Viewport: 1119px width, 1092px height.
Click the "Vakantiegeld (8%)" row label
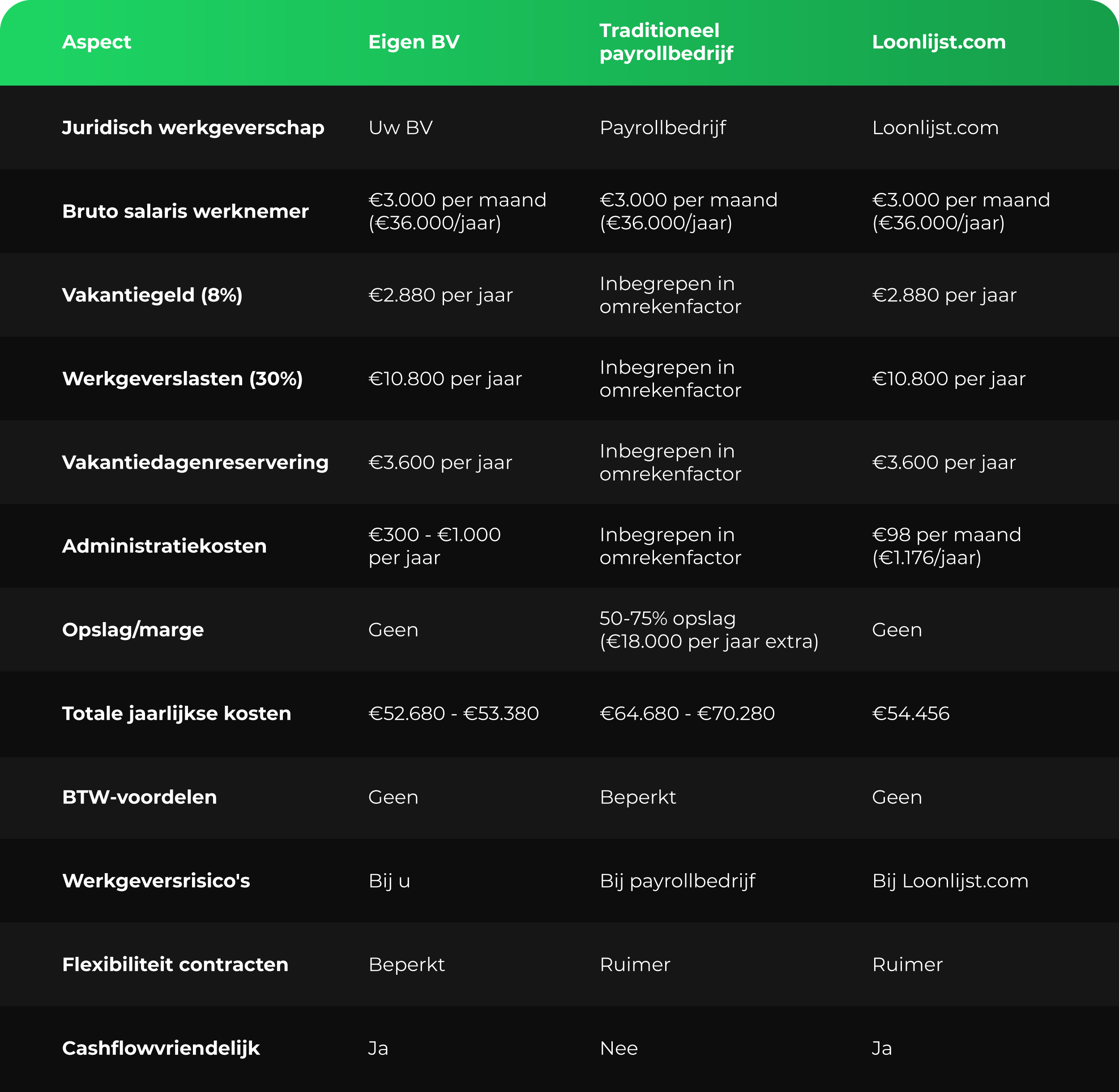pyautogui.click(x=152, y=295)
